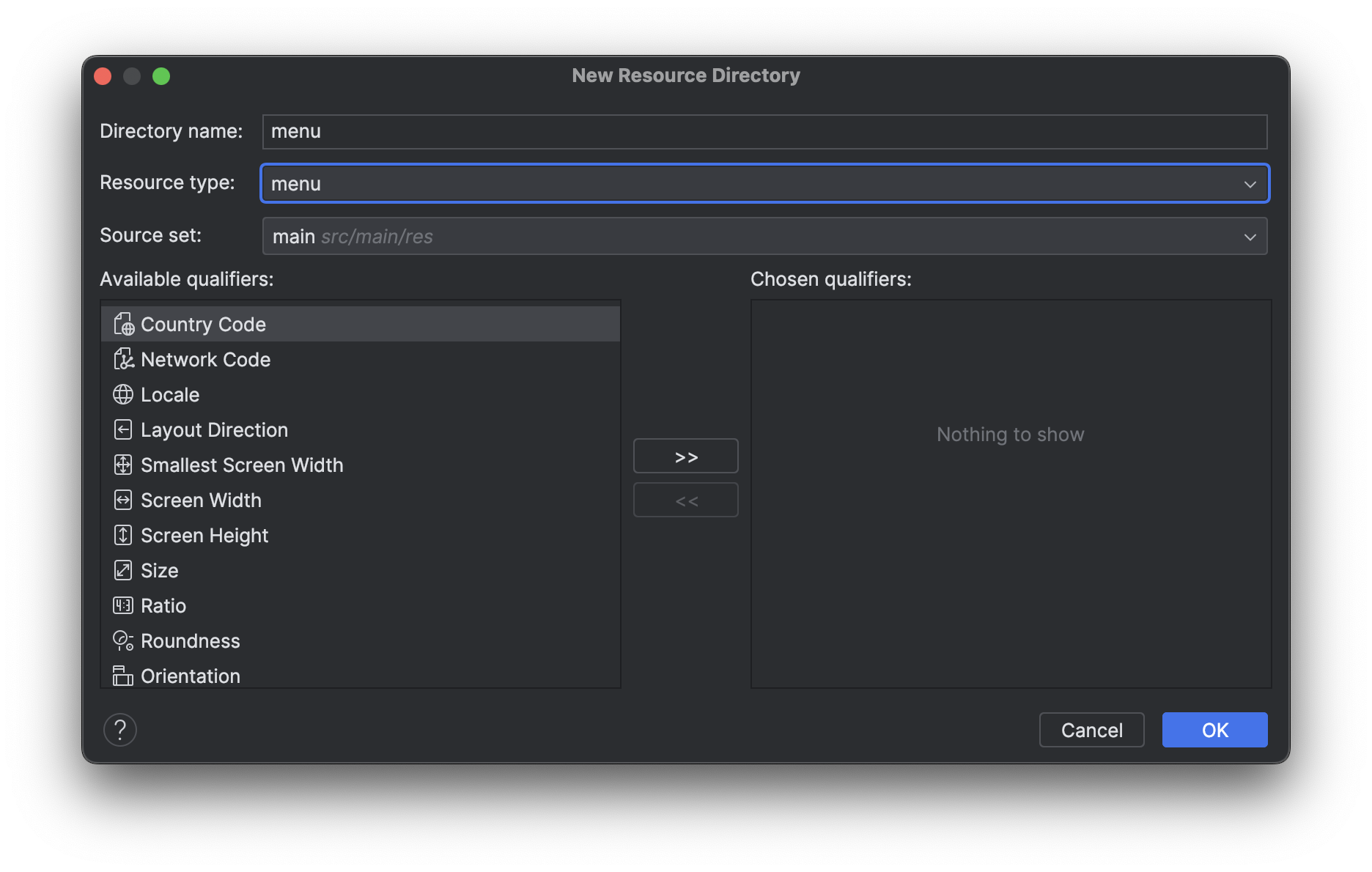
Task: Click the Locale globe icon
Action: pyautogui.click(x=123, y=394)
